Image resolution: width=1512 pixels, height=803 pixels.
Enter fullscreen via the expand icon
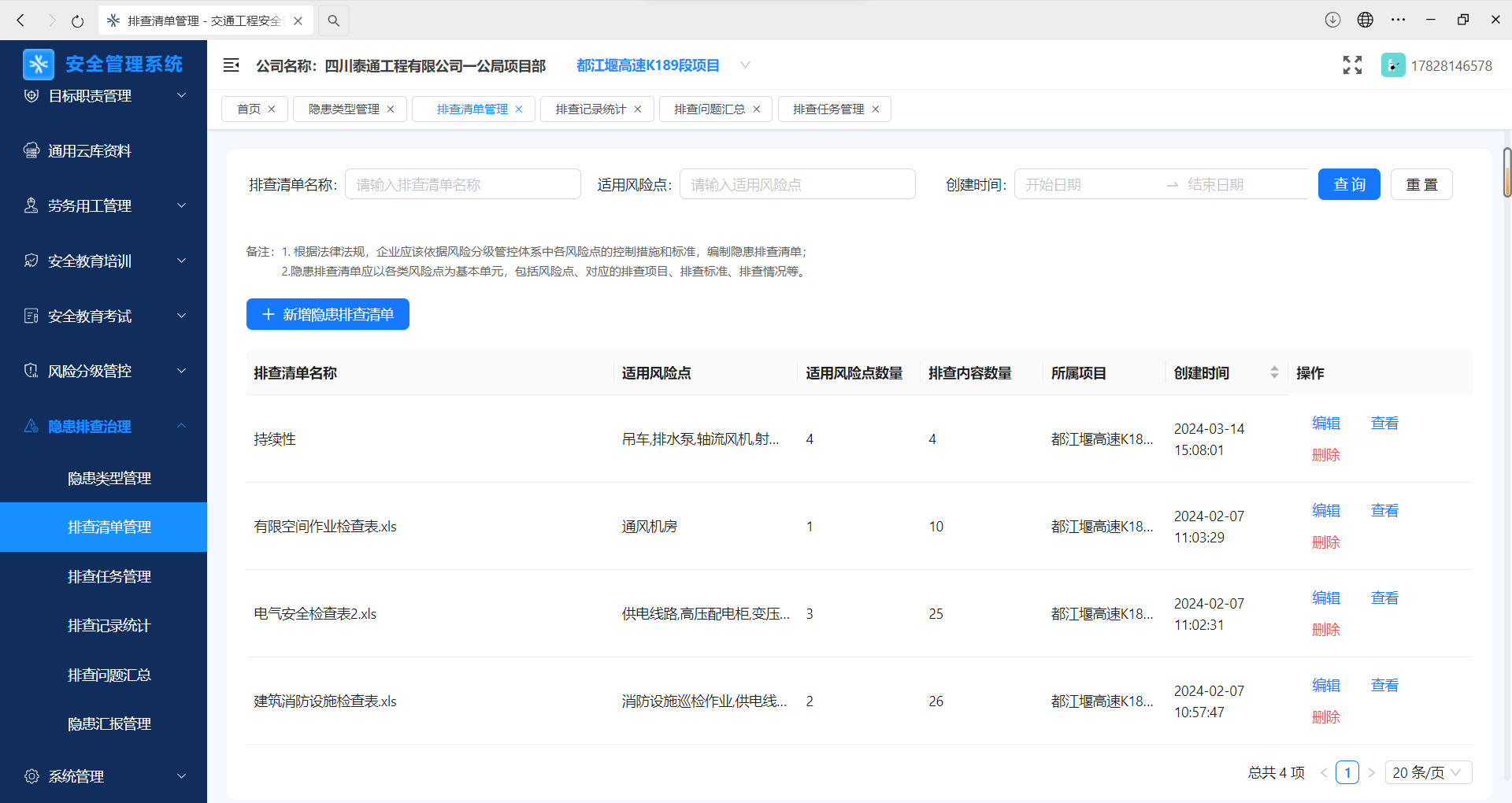(1351, 65)
